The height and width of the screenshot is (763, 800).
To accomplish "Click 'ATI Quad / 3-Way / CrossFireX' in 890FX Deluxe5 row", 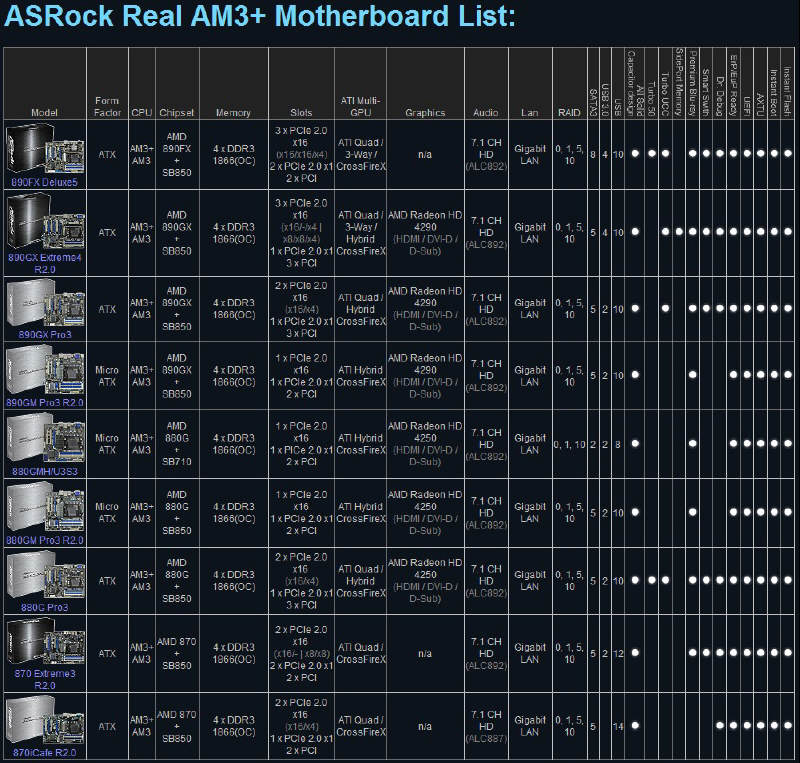I will (360, 155).
